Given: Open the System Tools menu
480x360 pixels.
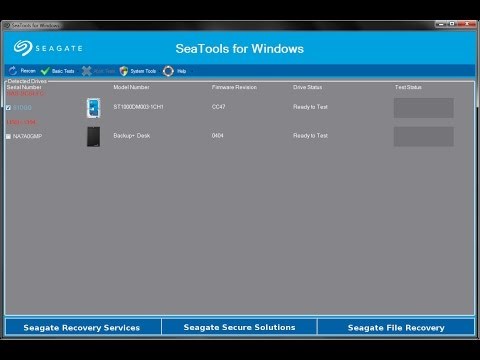Looking at the screenshot, I should point(143,71).
